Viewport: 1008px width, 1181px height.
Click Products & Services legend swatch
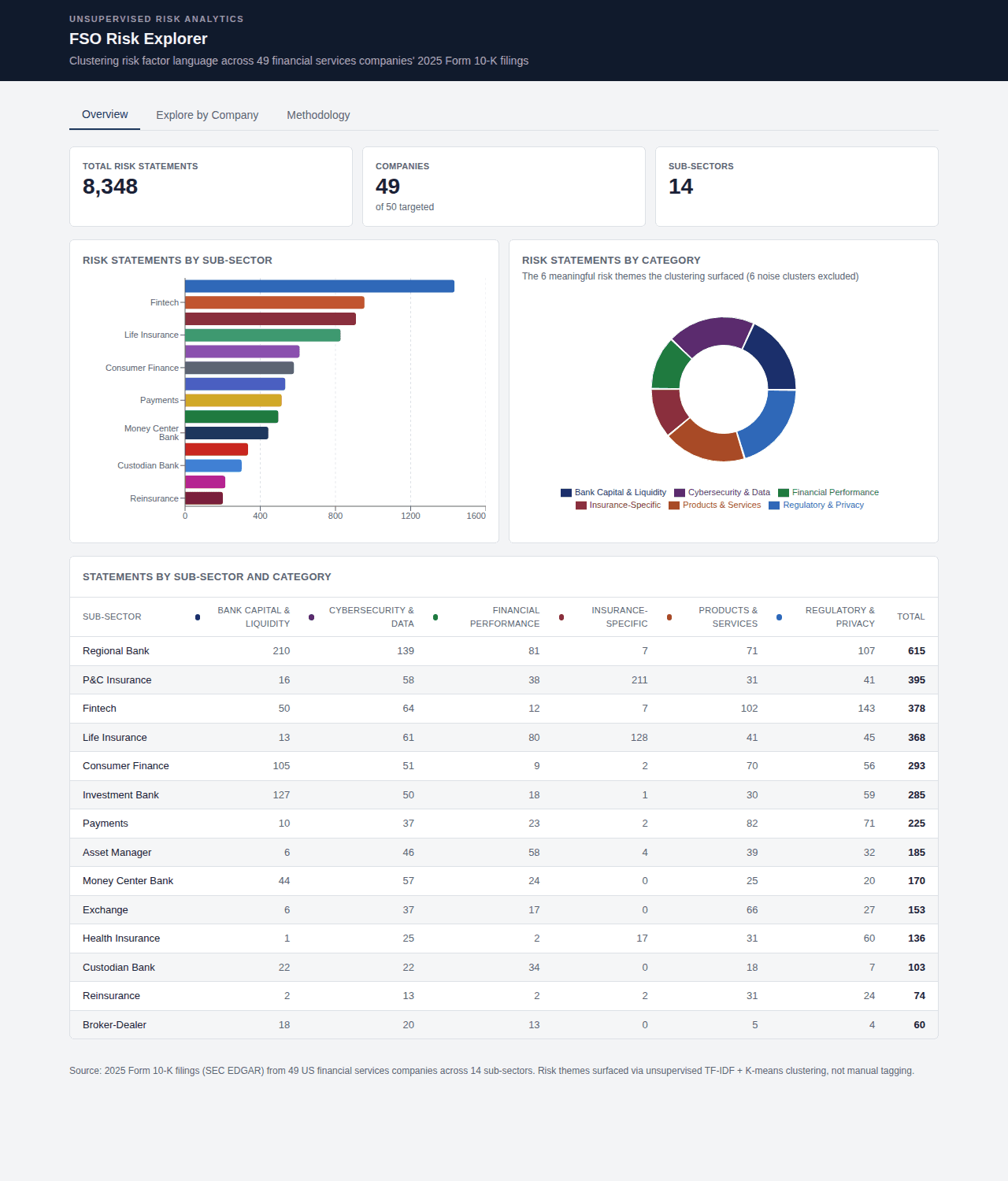point(674,505)
